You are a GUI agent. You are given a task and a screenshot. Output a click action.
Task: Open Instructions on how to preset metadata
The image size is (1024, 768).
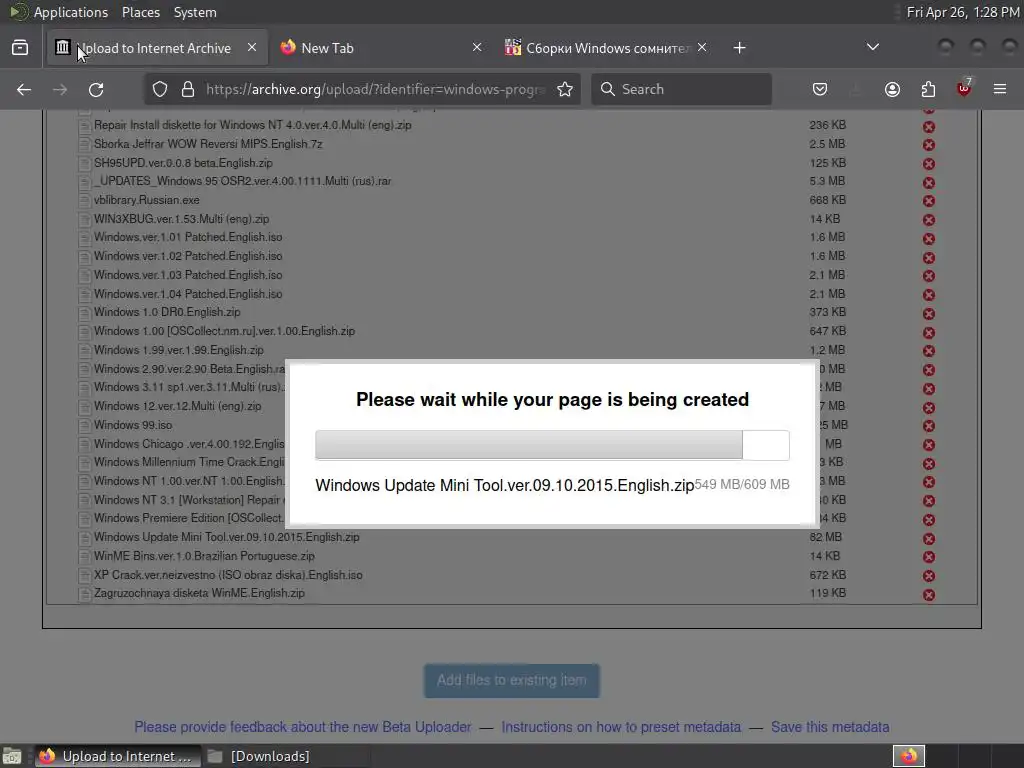[x=621, y=727]
